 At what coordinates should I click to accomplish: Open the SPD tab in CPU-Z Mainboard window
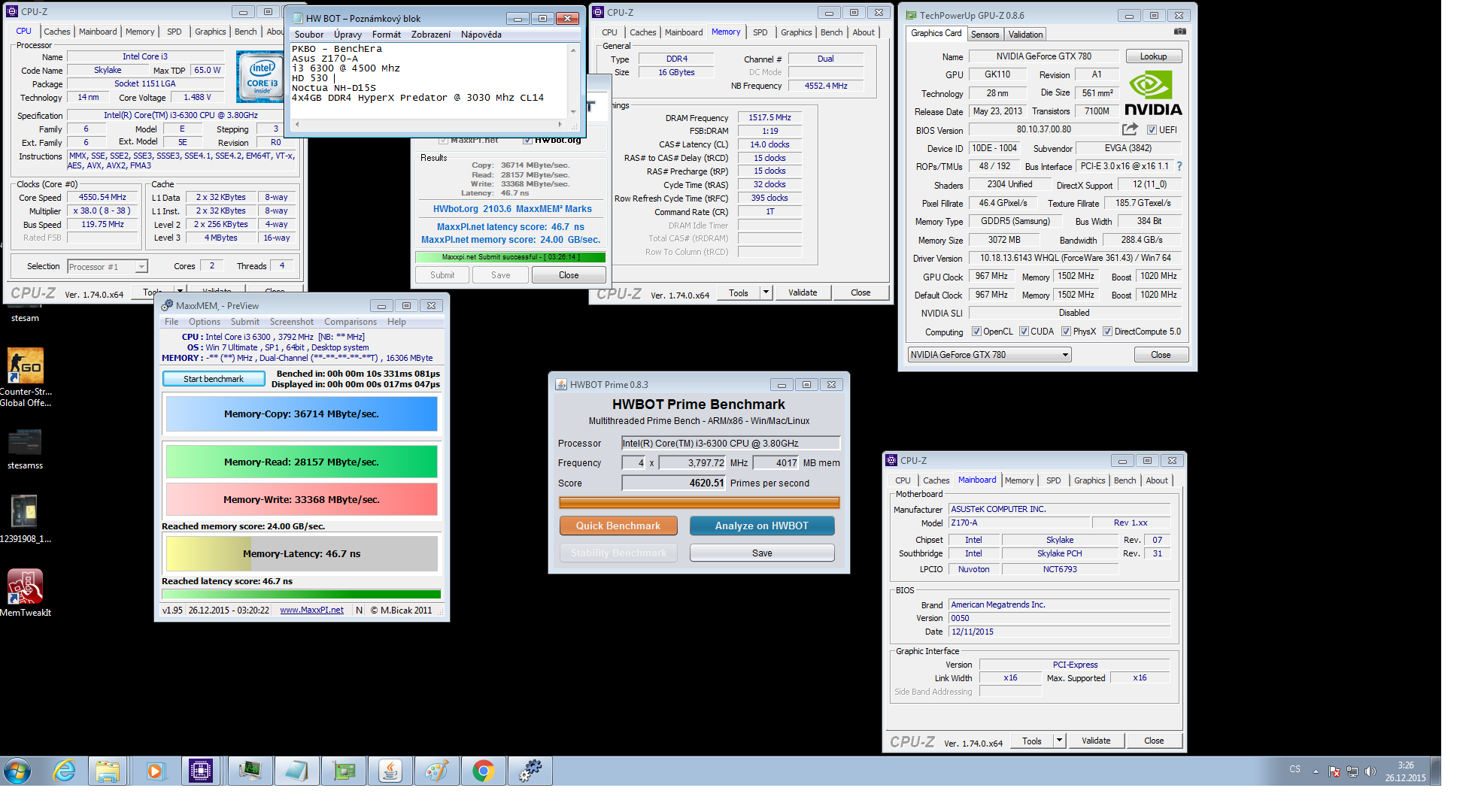click(1053, 480)
